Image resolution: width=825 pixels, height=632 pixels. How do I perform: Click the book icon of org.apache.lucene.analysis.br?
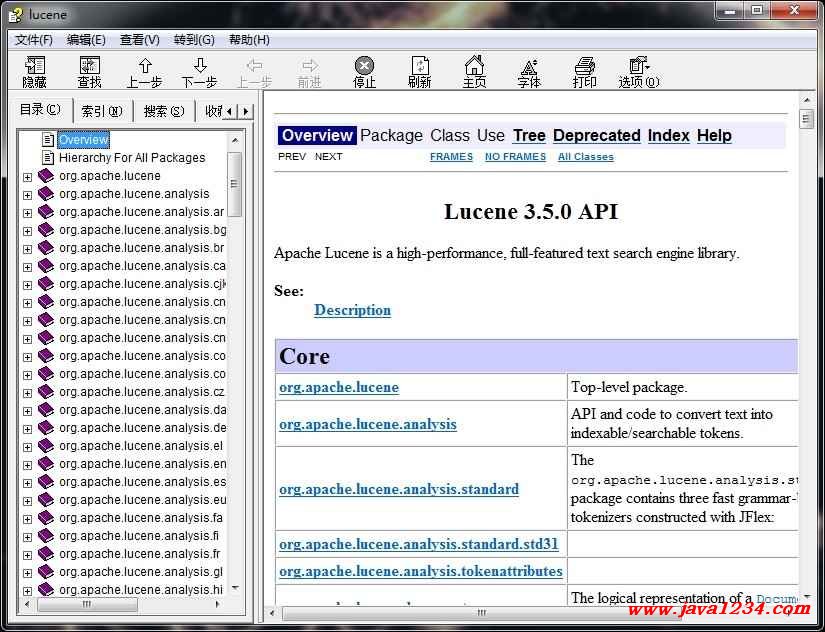click(46, 248)
